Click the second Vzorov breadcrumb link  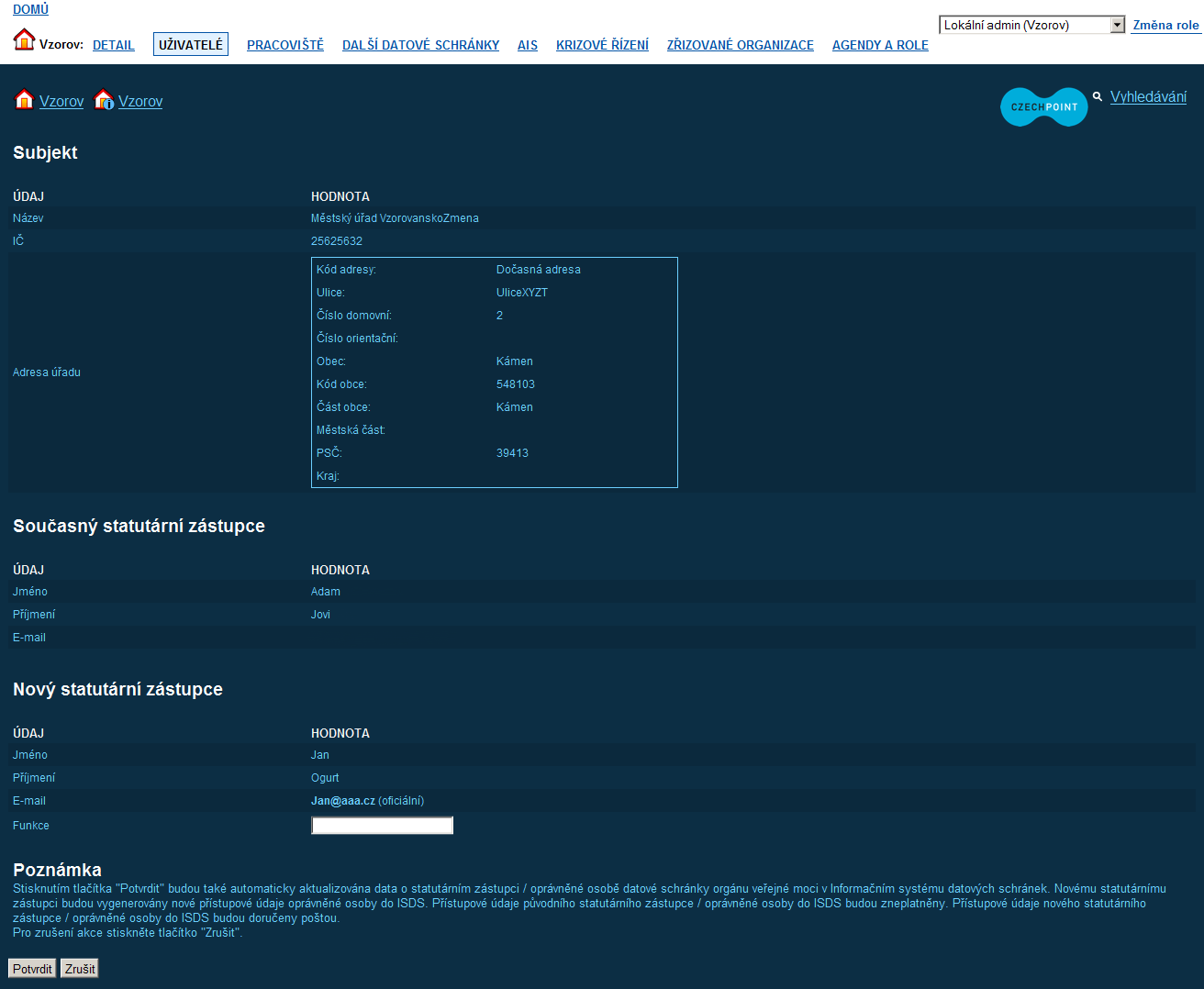tap(140, 101)
